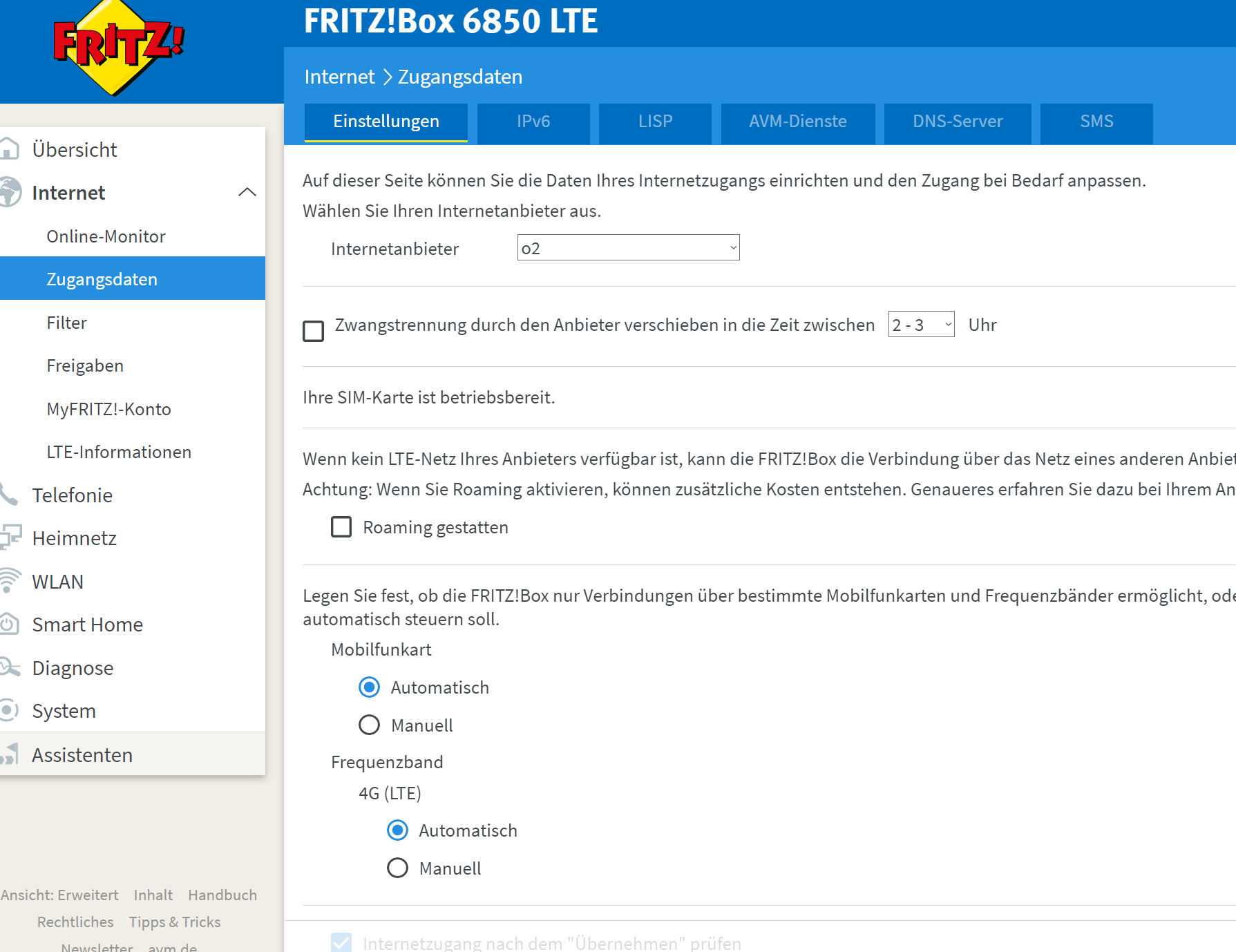Click the WLAN wifi icon
The height and width of the screenshot is (952, 1236).
tap(10, 581)
